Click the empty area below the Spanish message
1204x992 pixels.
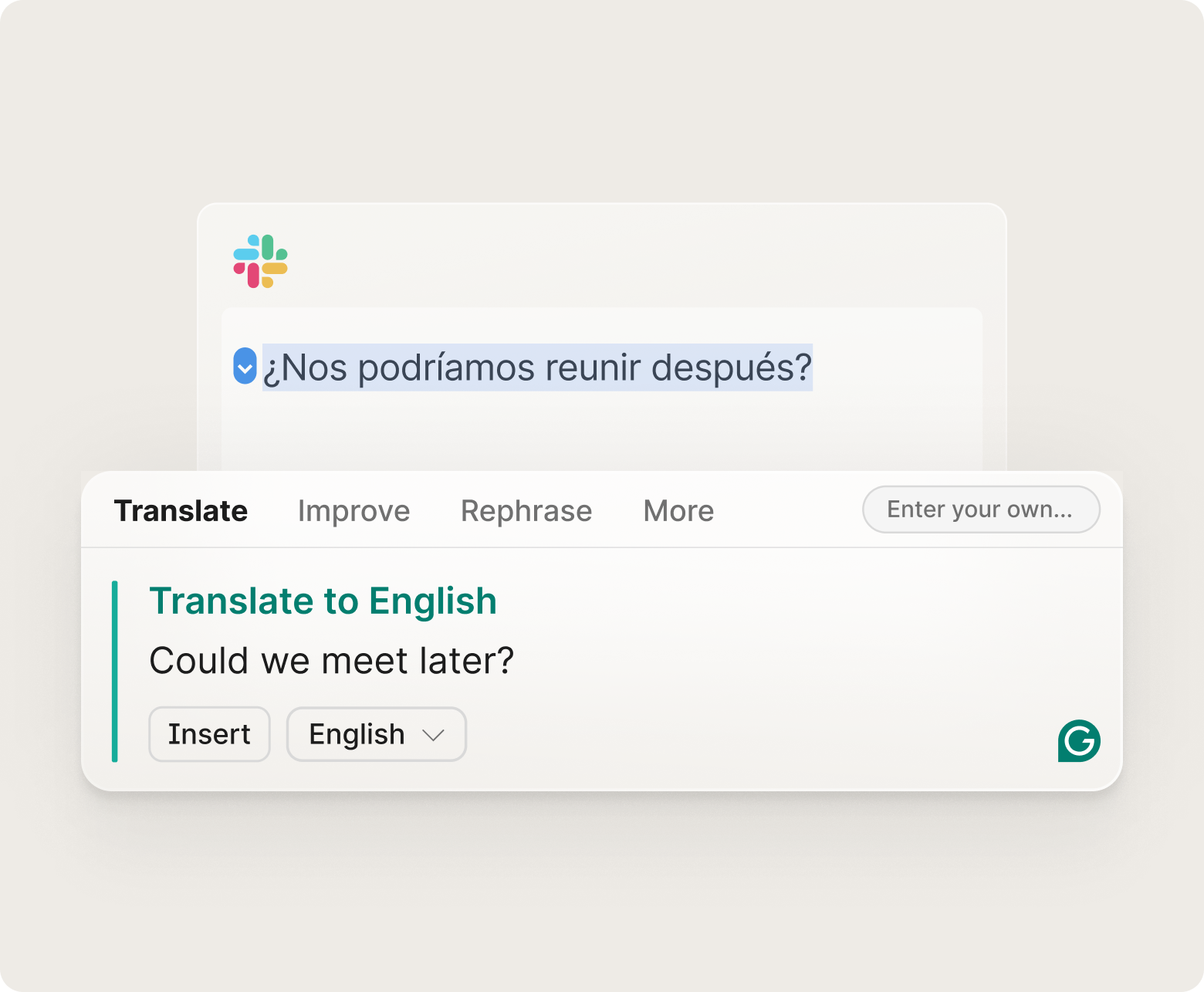(x=601, y=432)
